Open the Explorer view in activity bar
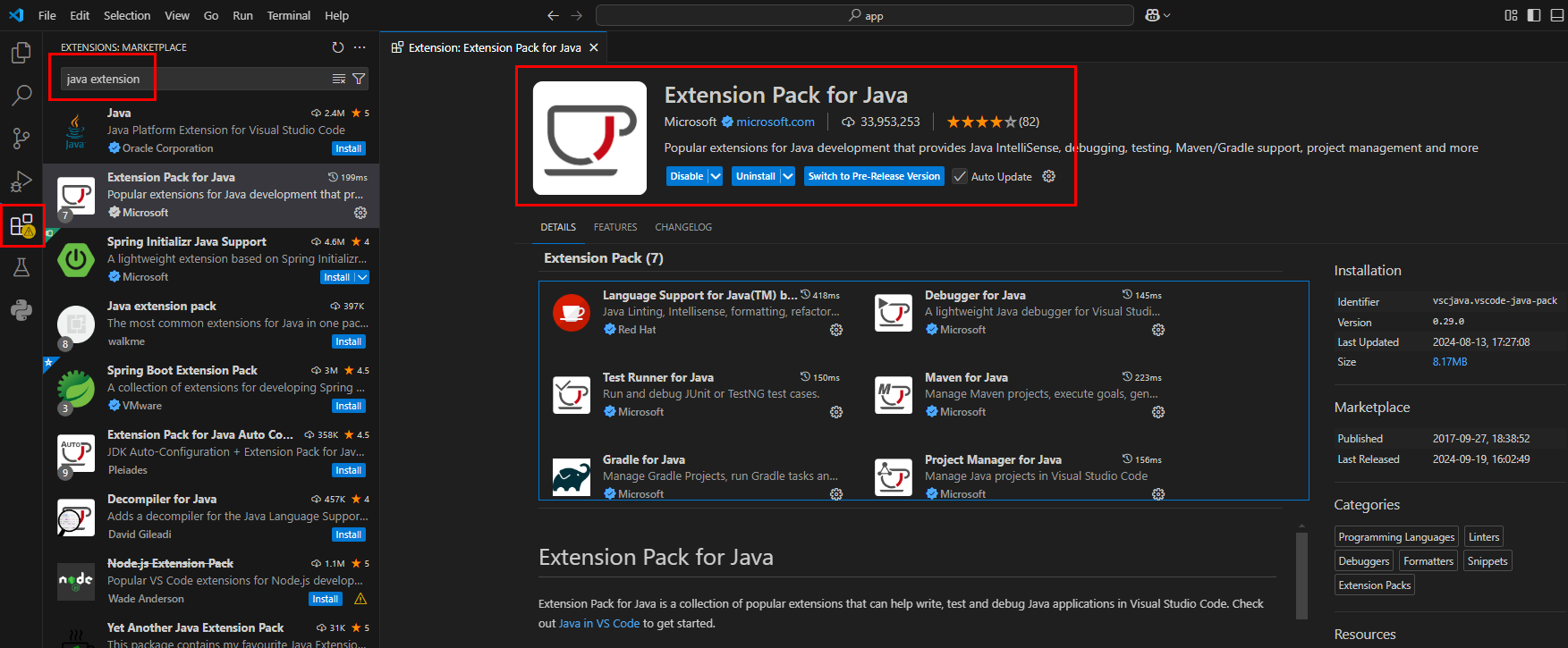This screenshot has width=1568, height=648. coord(21,54)
